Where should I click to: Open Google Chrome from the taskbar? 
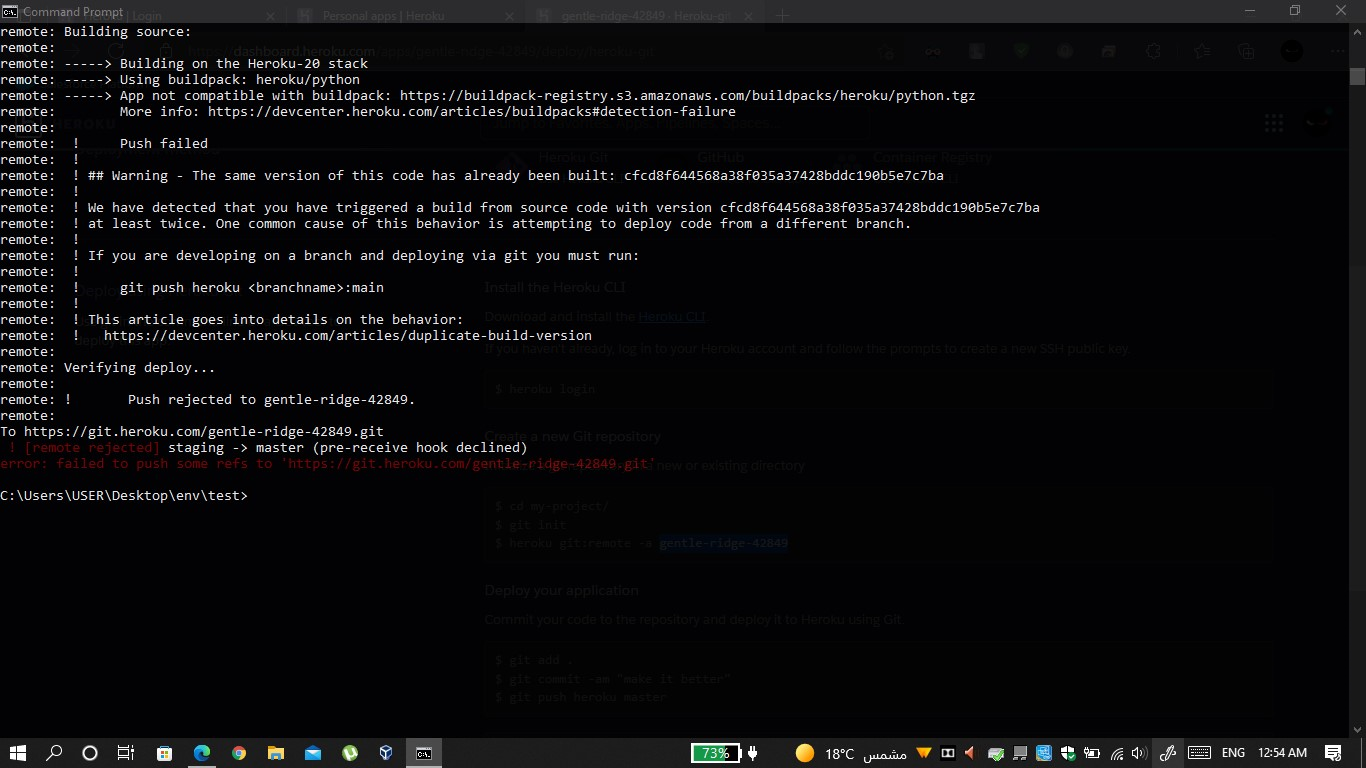239,753
